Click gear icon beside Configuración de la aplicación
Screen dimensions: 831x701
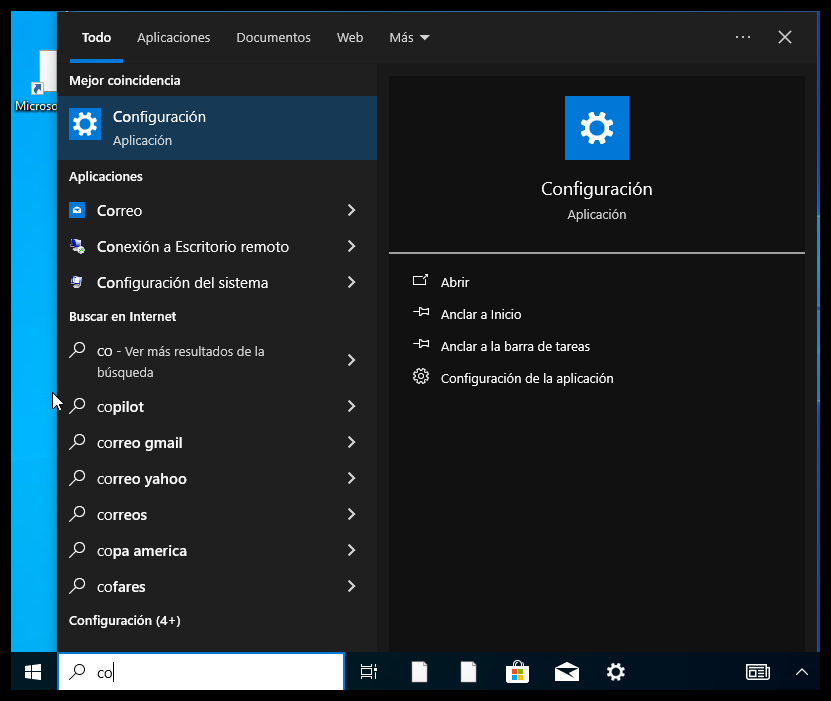(421, 377)
